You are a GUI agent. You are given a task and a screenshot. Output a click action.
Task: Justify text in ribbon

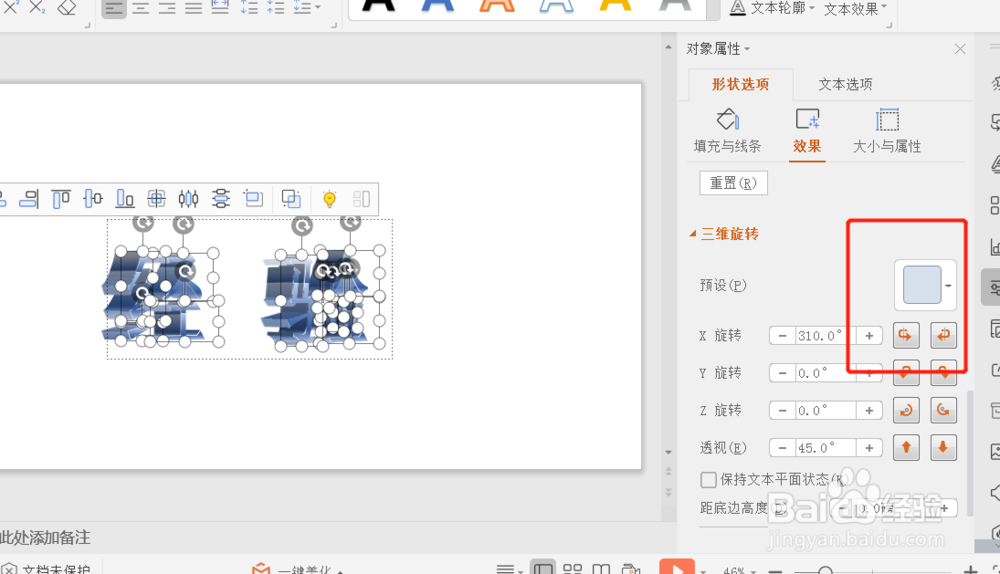[194, 8]
